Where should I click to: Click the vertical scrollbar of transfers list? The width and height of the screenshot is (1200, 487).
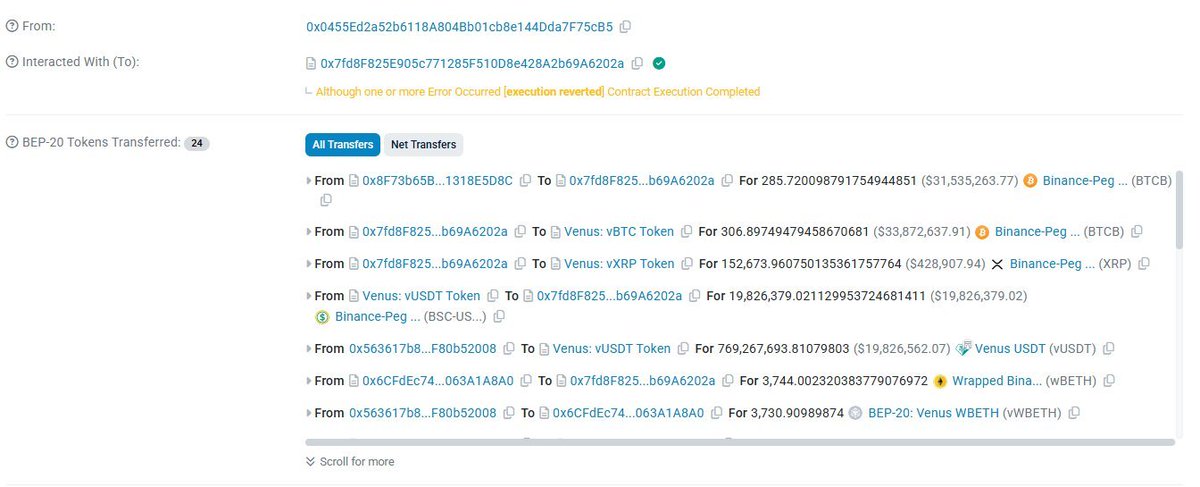[x=1181, y=210]
